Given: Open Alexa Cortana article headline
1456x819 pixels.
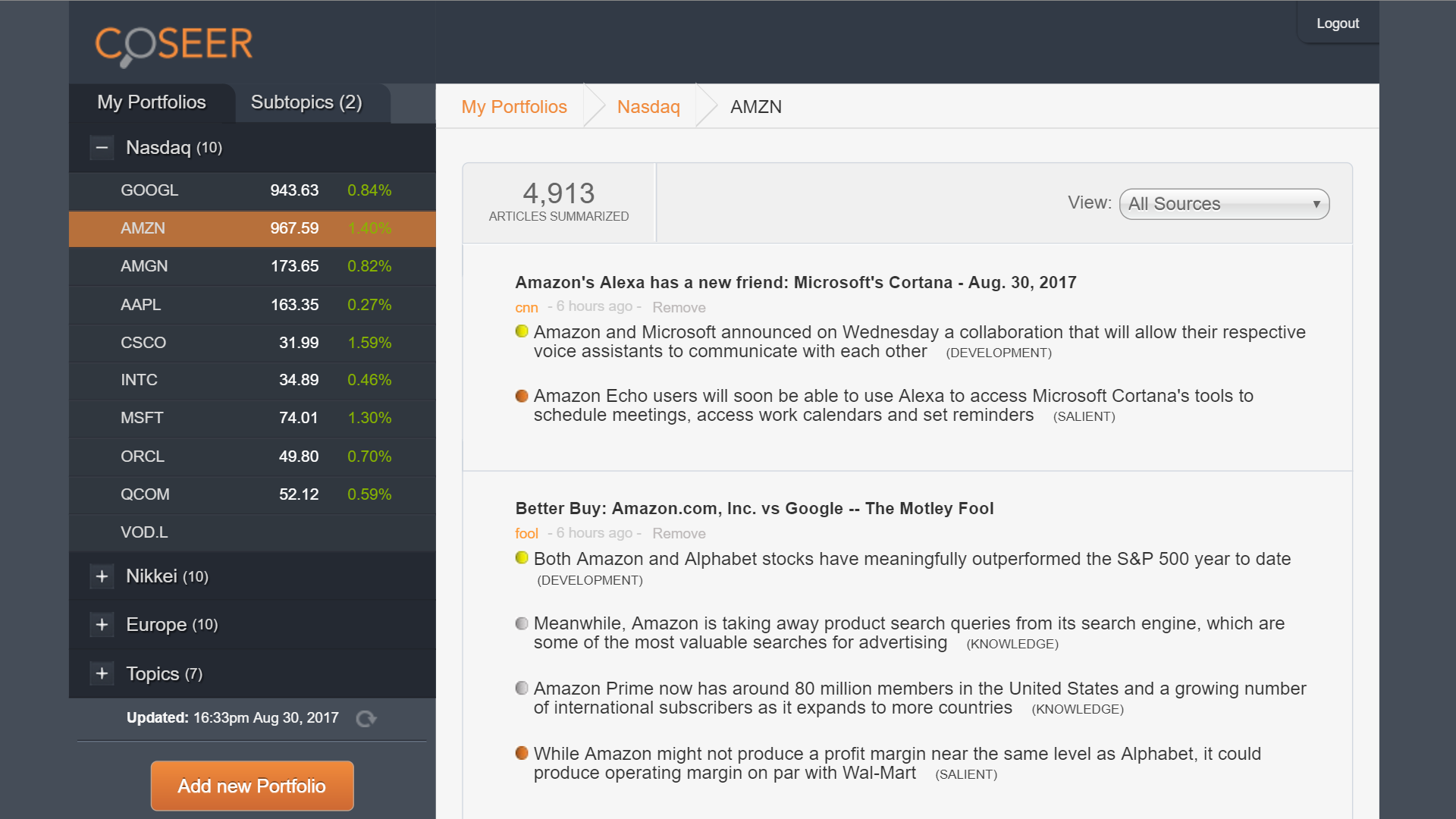Looking at the screenshot, I should (x=795, y=282).
